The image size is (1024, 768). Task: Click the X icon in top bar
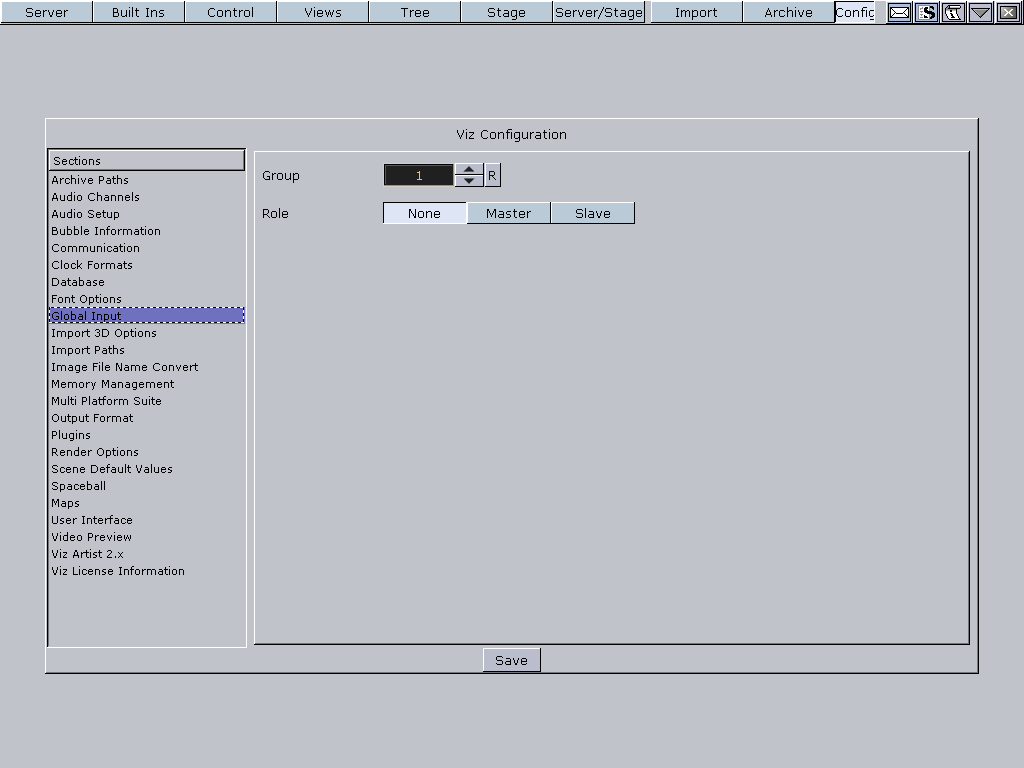[1008, 12]
